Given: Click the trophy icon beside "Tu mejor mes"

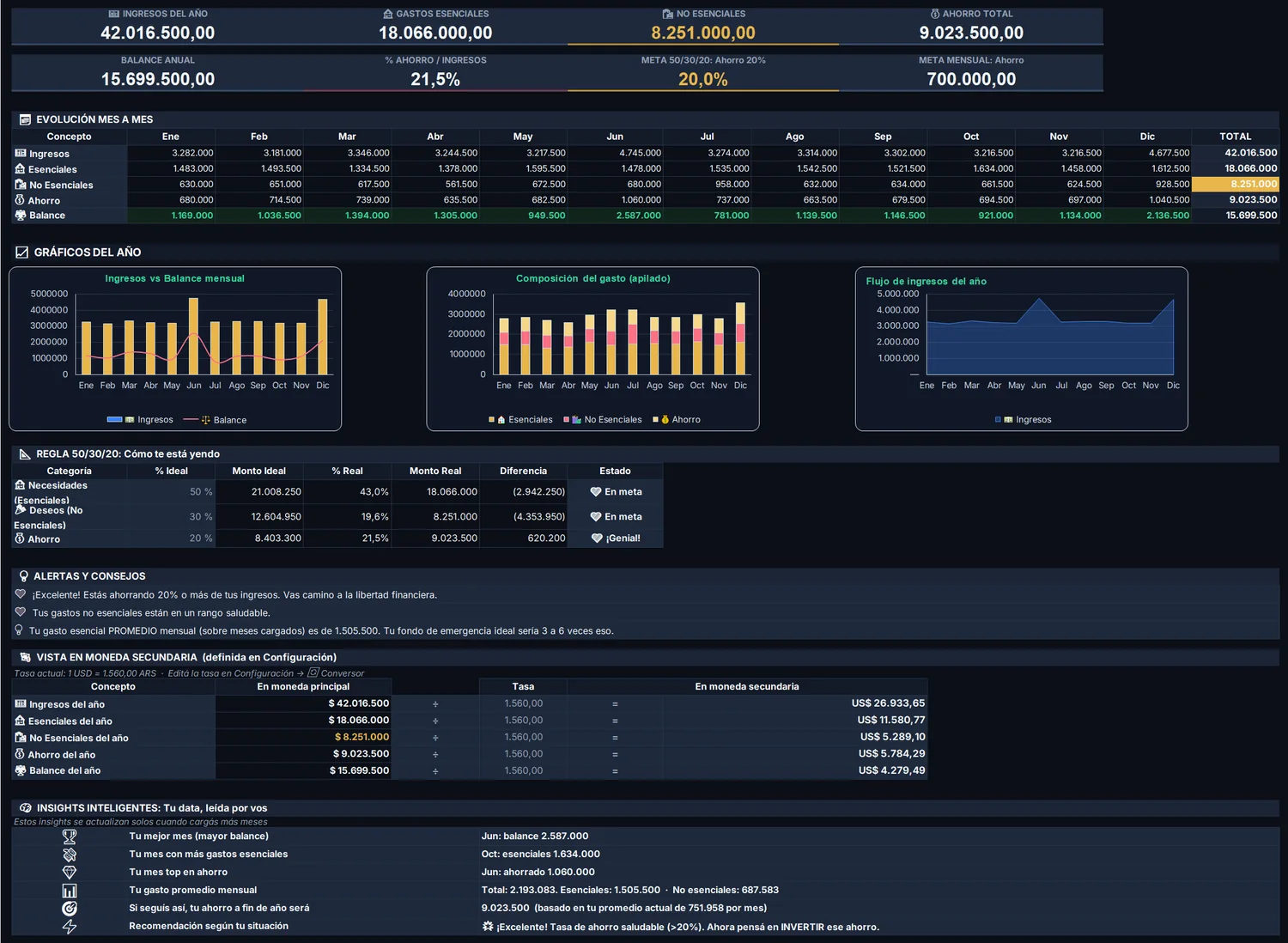Looking at the screenshot, I should [x=70, y=837].
